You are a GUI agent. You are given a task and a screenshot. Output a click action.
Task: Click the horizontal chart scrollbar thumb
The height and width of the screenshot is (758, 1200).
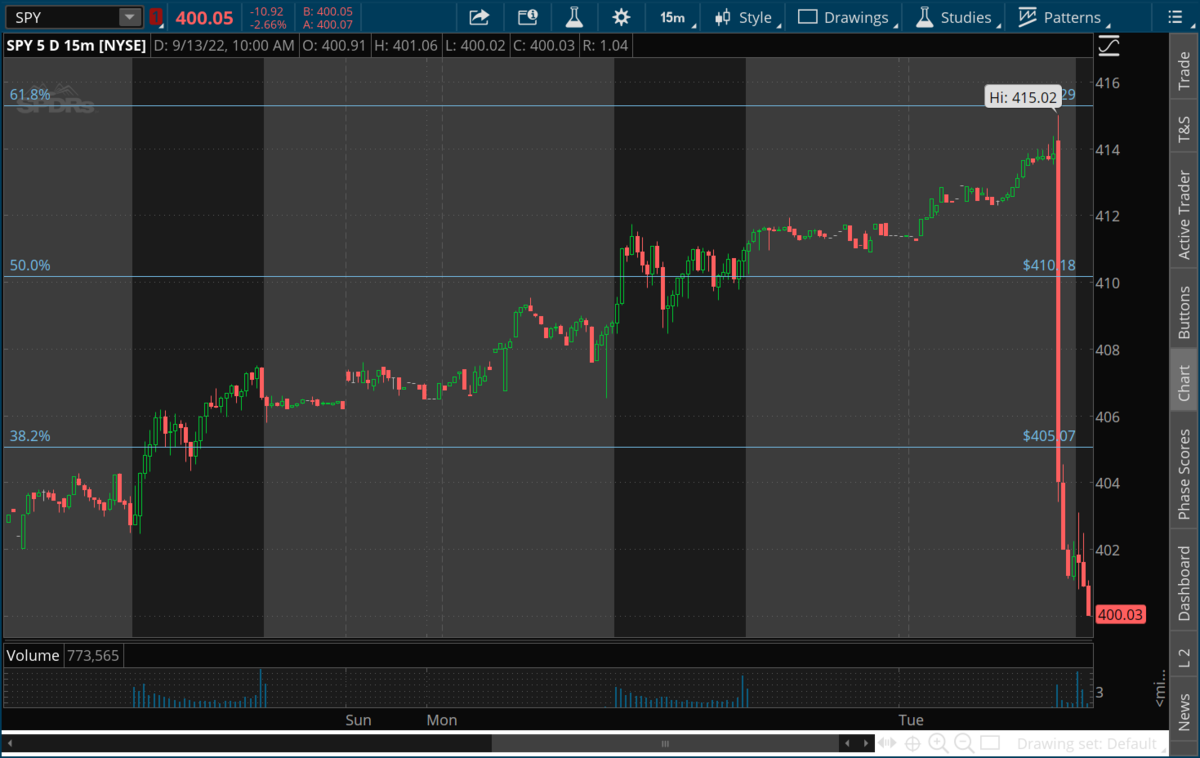coord(665,744)
